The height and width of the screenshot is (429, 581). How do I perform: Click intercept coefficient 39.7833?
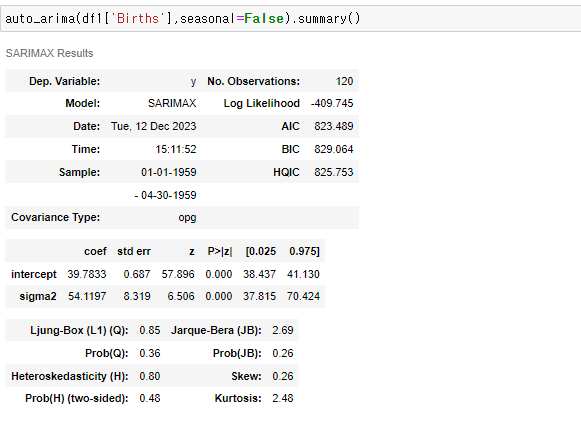[x=87, y=274]
